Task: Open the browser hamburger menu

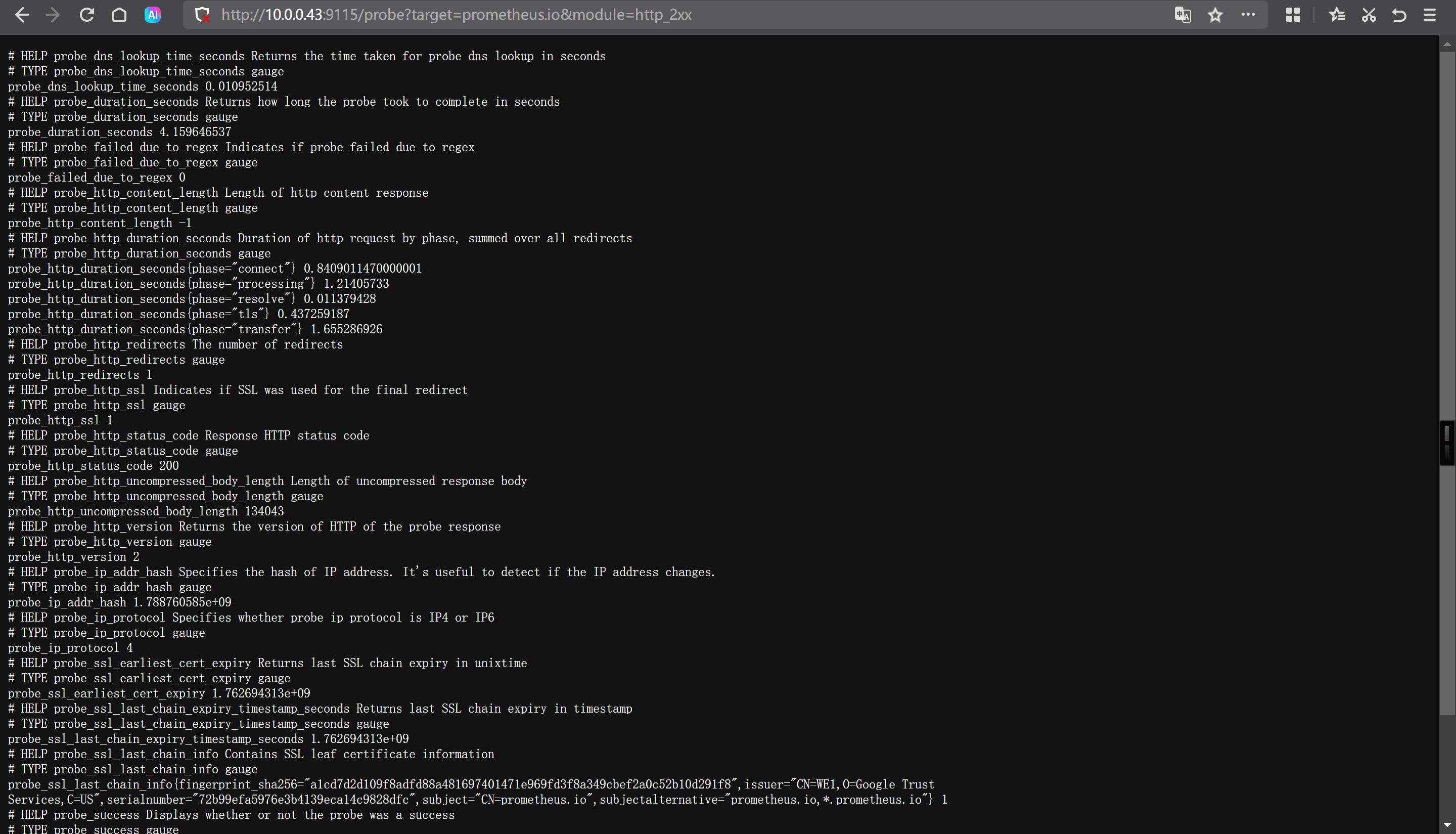Action: click(1430, 15)
